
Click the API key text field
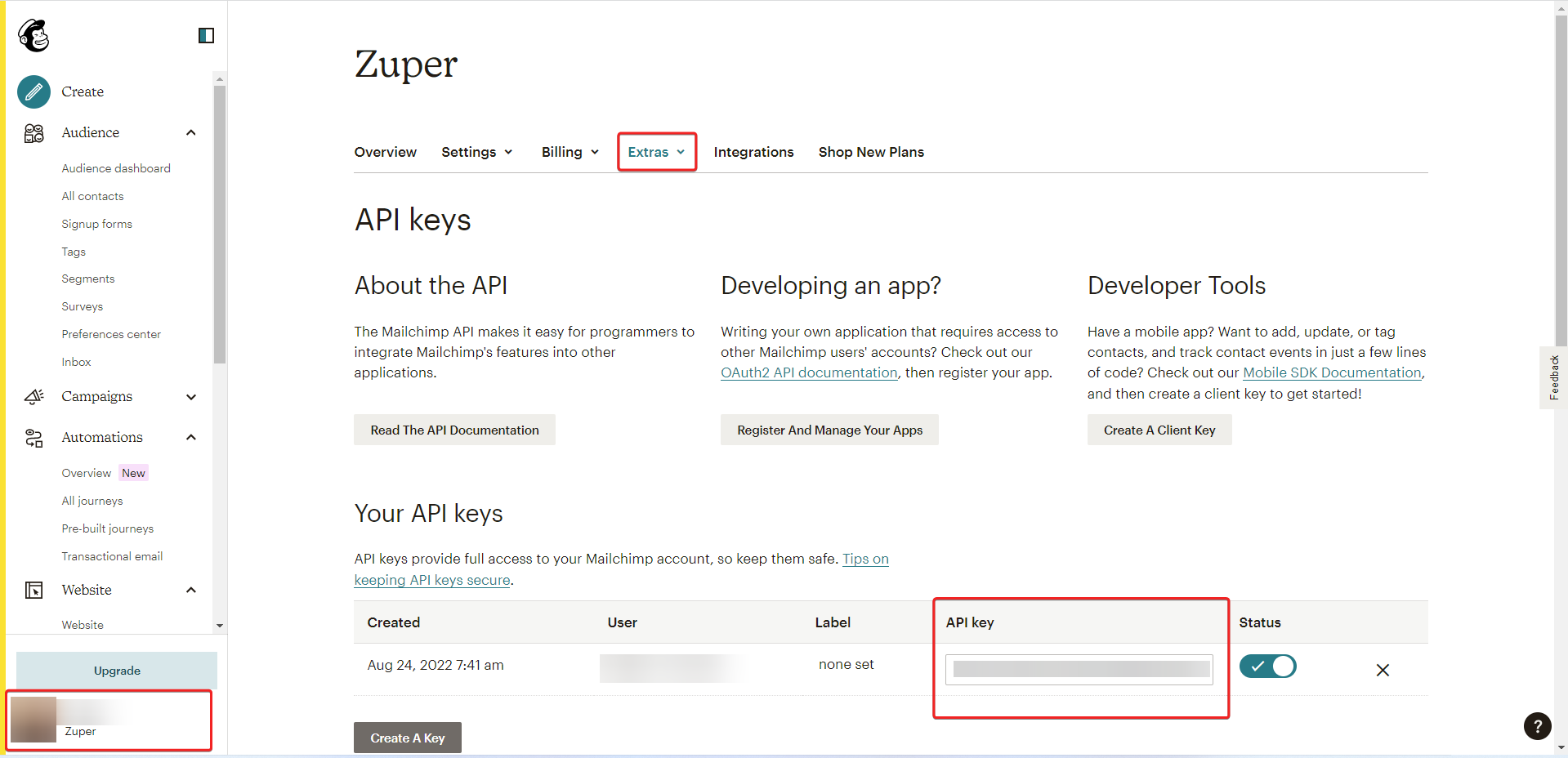click(x=1079, y=670)
